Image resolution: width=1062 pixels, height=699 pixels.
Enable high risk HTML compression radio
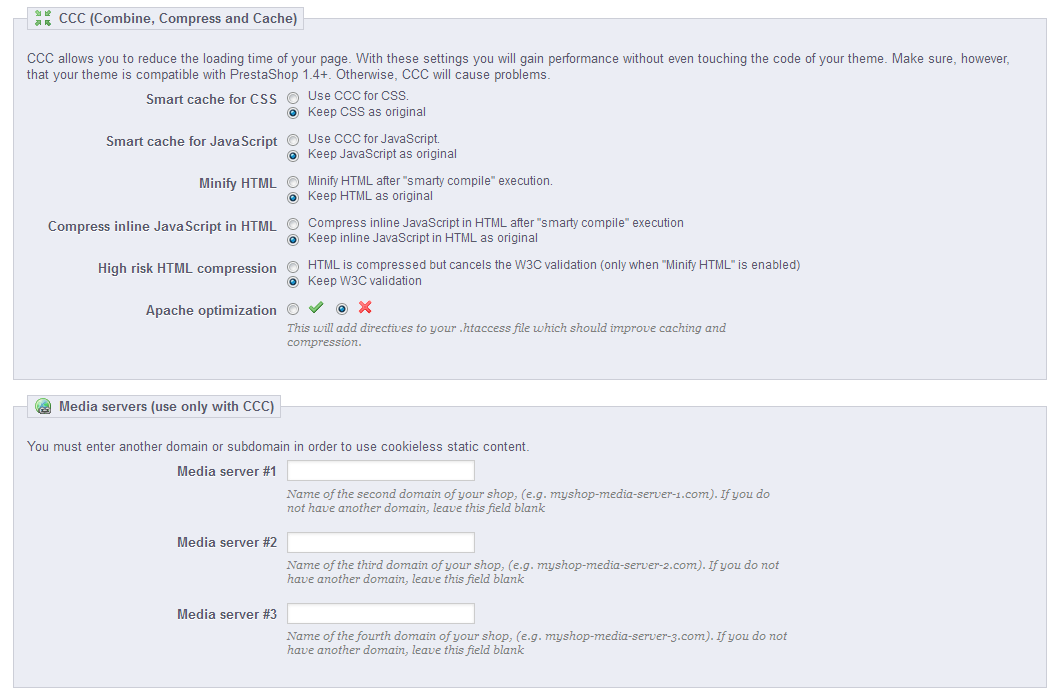tap(293, 267)
